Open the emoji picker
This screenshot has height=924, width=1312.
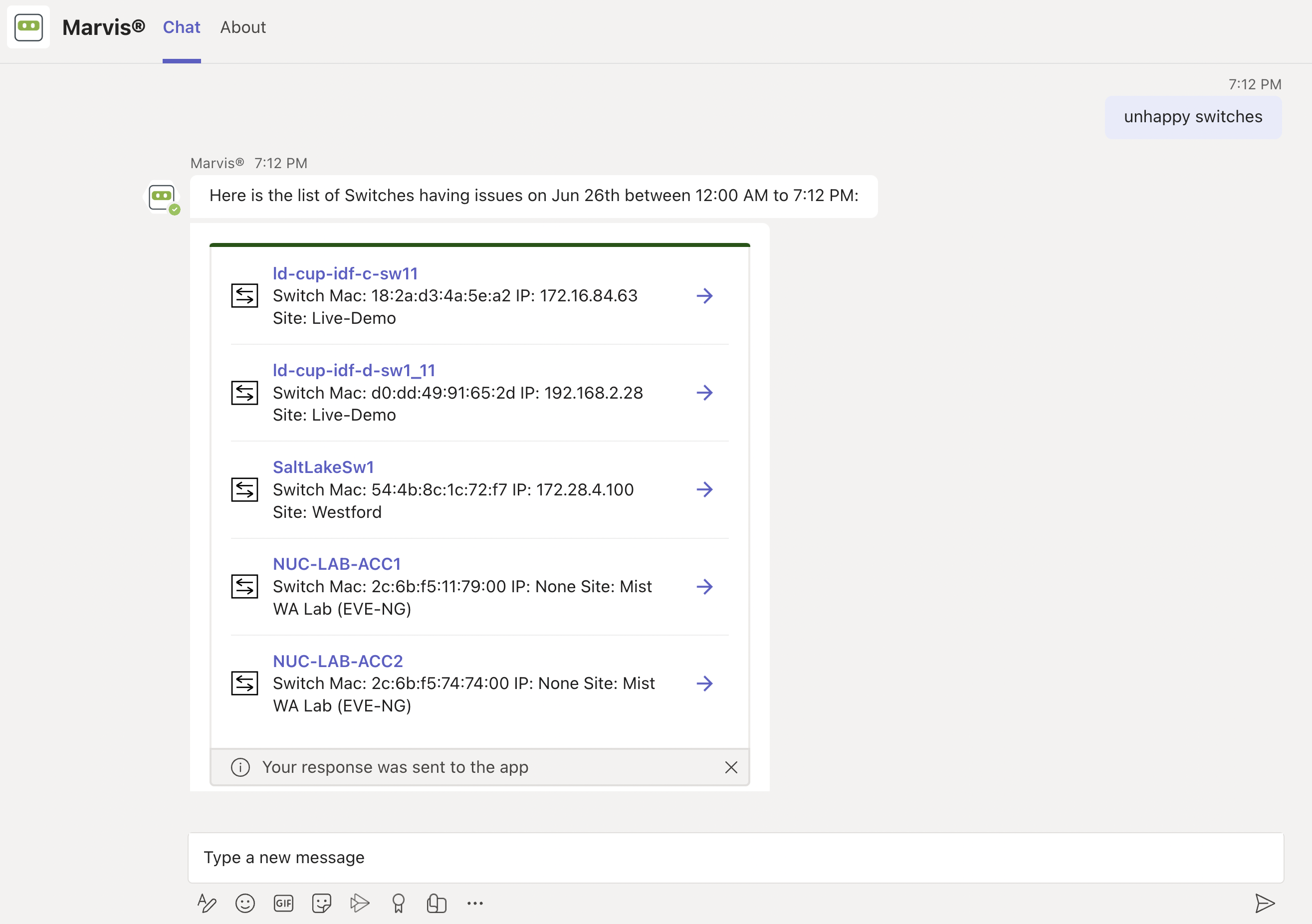click(245, 903)
